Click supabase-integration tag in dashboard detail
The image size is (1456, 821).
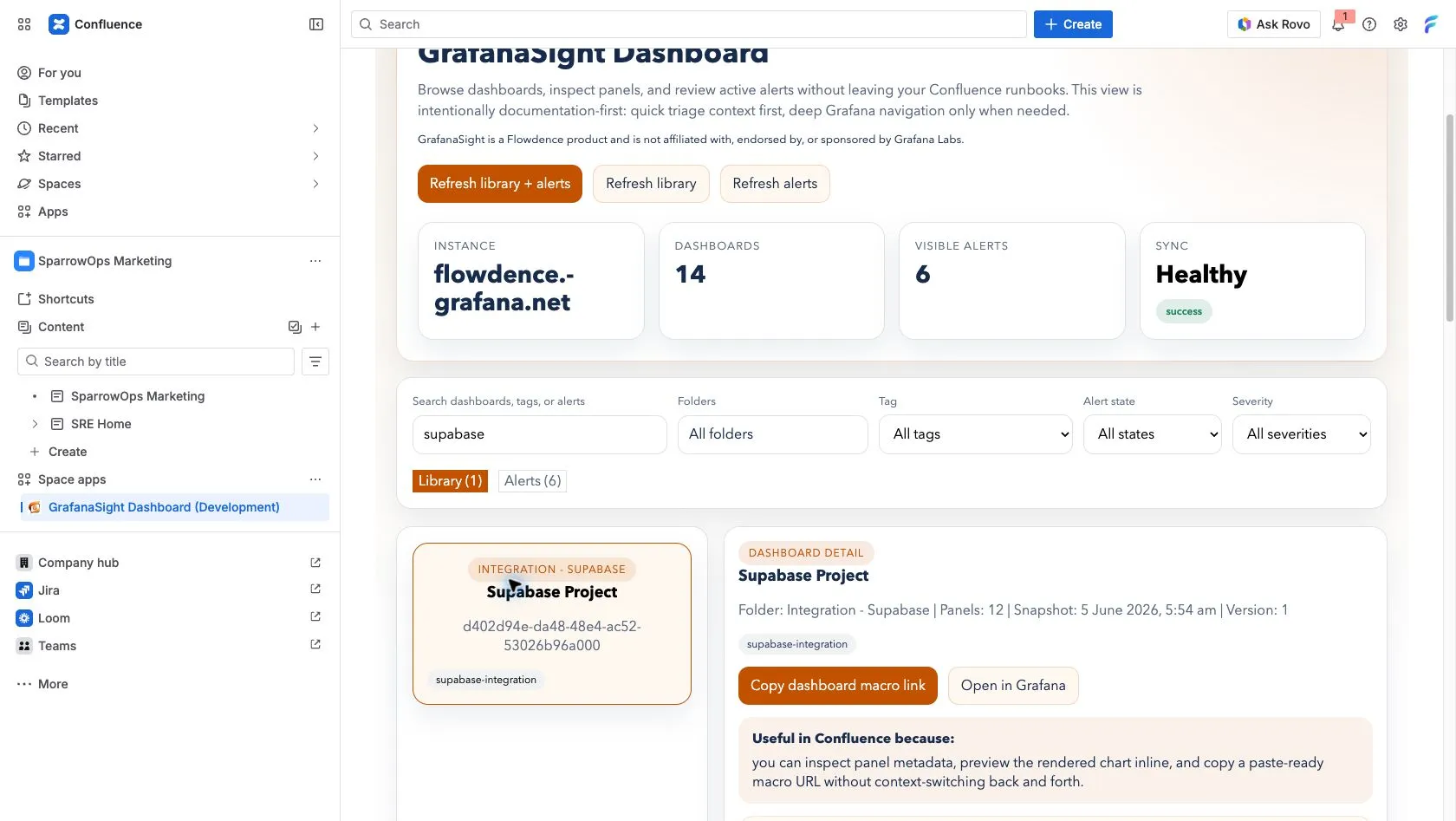797,644
